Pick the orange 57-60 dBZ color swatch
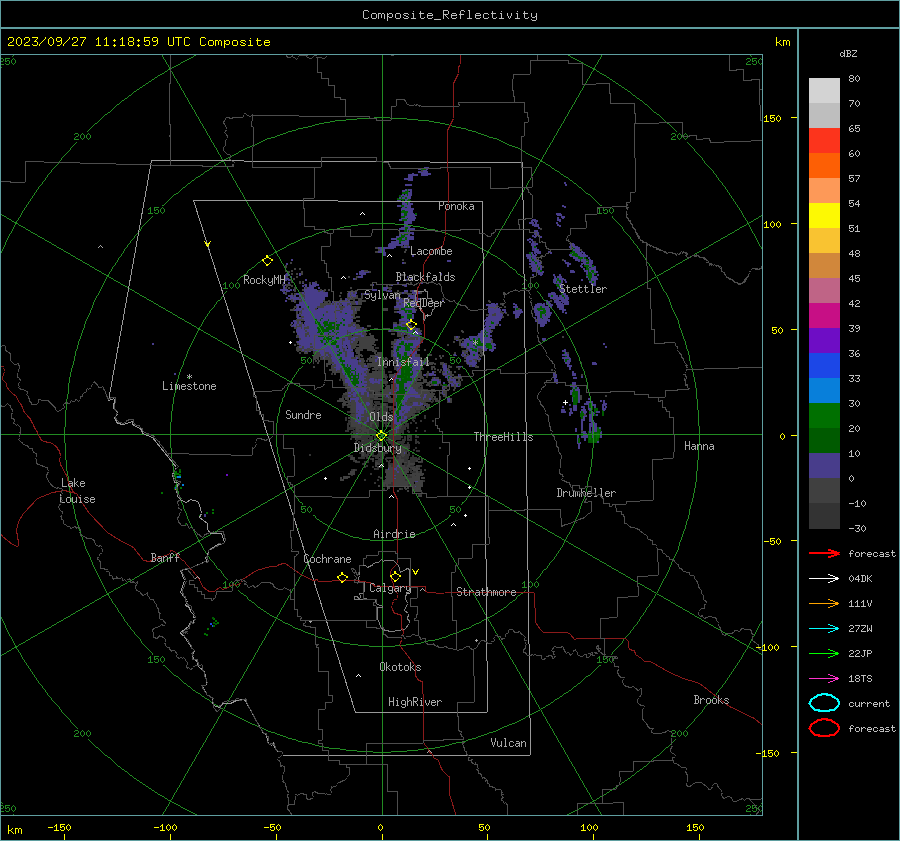The width and height of the screenshot is (900, 841). 824,165
